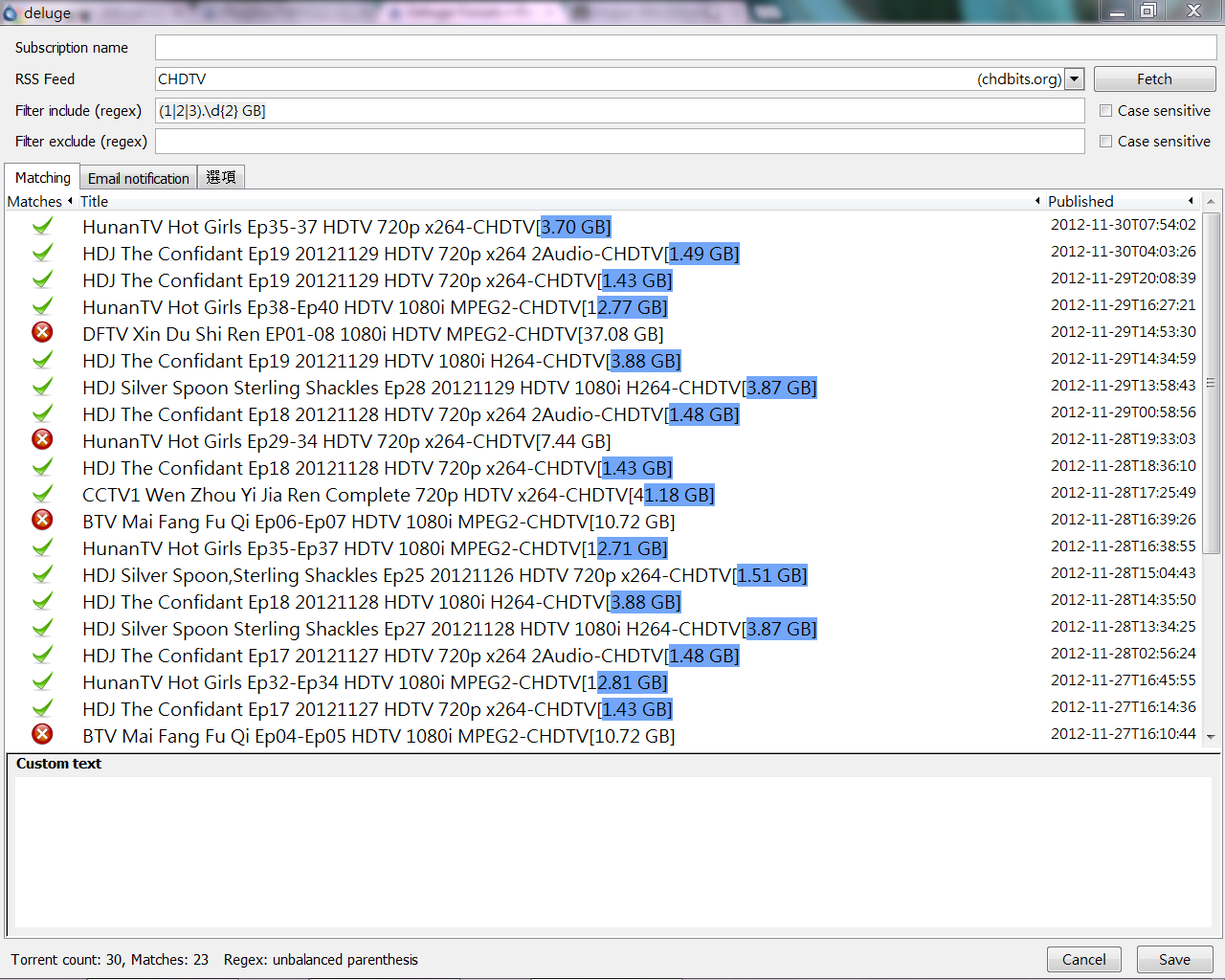Screen dimensions: 1225x980
Task: Click published date 2012-11-27T16:10:44
Action: [x=1123, y=734]
